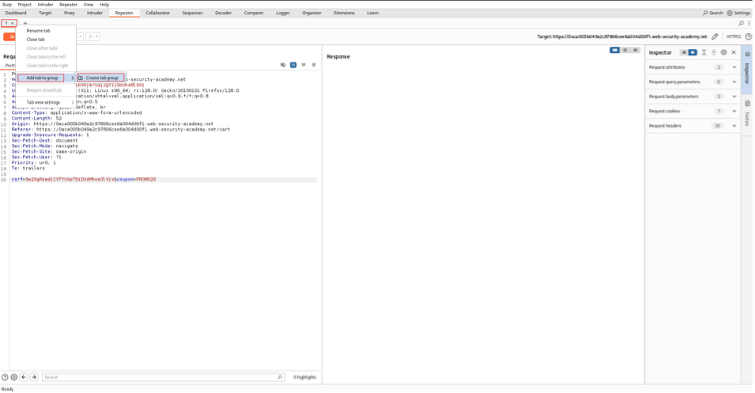Toggle the highlighted blue request editor icon
The width and height of the screenshot is (755, 393).
[293, 65]
